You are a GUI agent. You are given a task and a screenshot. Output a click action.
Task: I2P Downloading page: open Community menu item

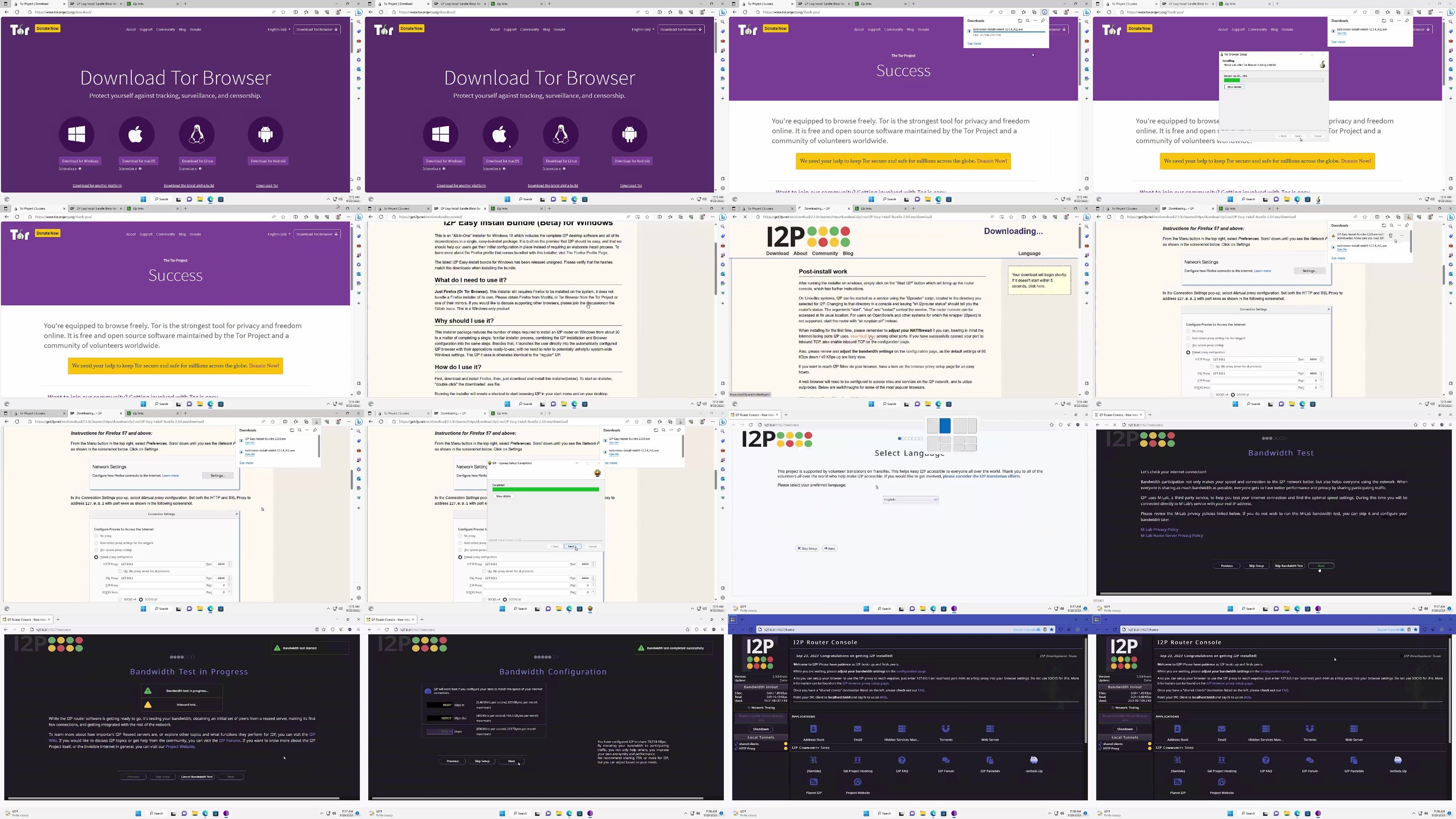click(x=824, y=253)
